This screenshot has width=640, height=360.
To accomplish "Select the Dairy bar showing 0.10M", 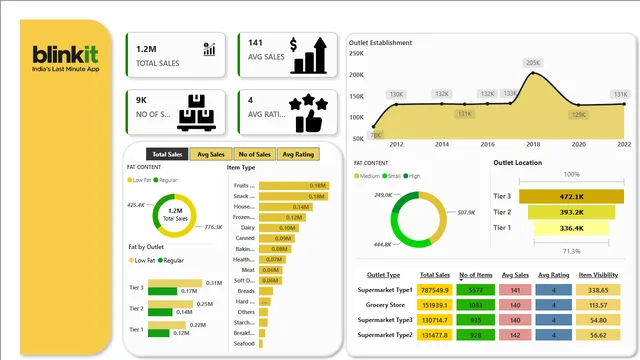I will coord(279,228).
